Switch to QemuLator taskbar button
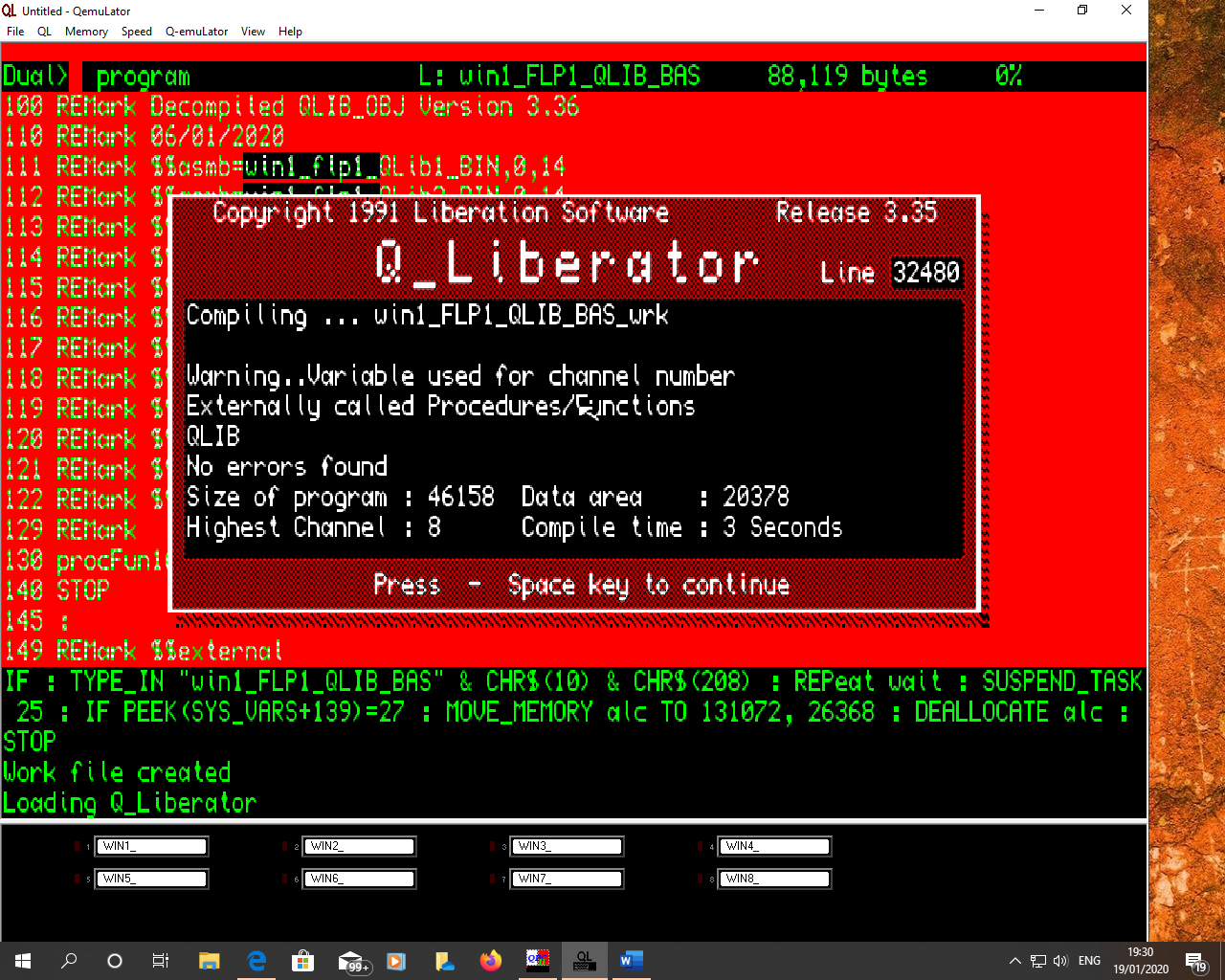The image size is (1225, 980). [584, 961]
